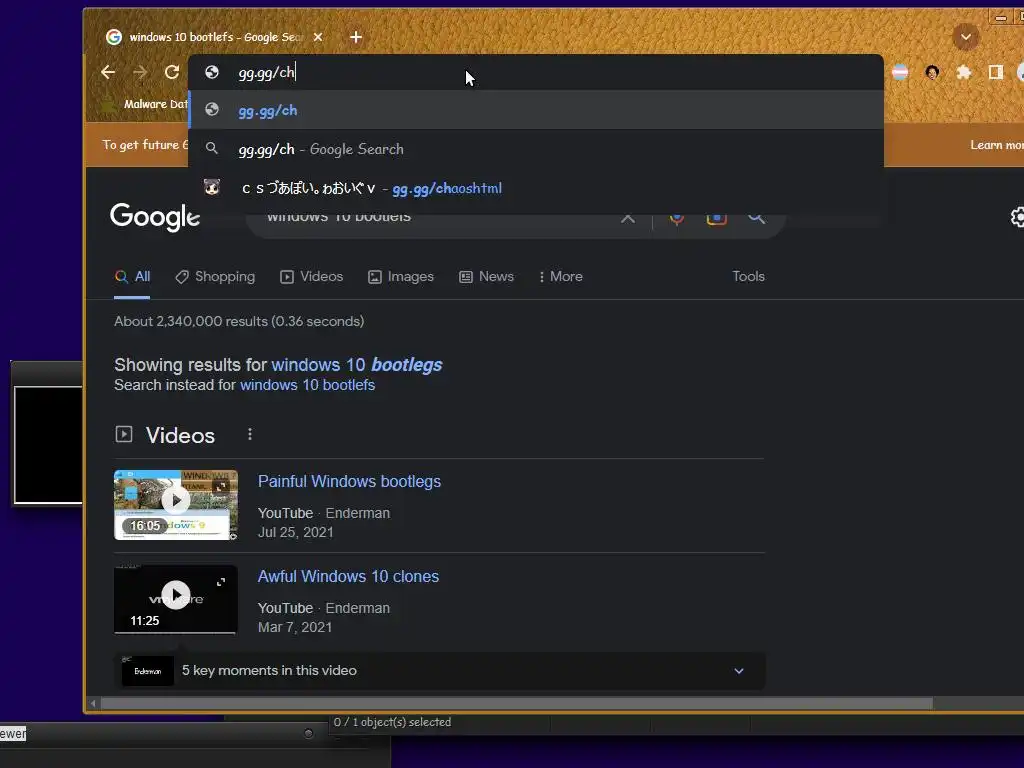This screenshot has height=768, width=1024.
Task: Start voice search with microphone icon
Action: click(x=677, y=217)
